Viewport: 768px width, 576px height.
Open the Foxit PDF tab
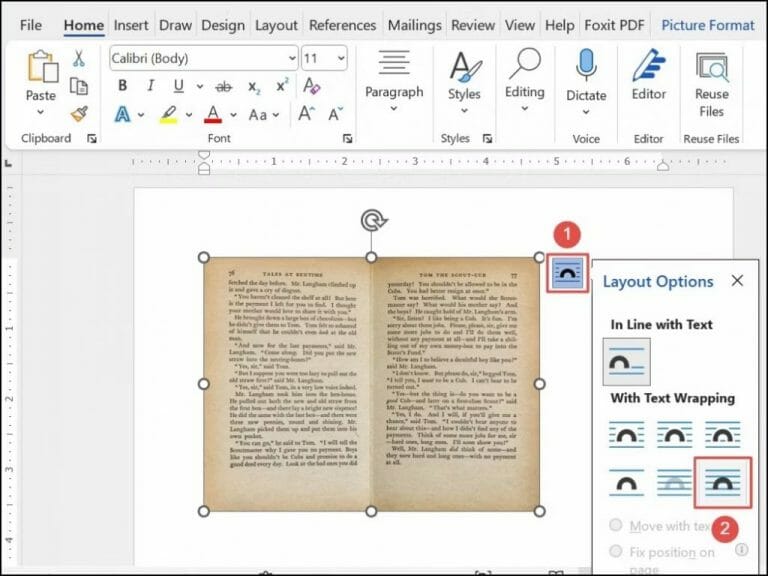(x=614, y=25)
